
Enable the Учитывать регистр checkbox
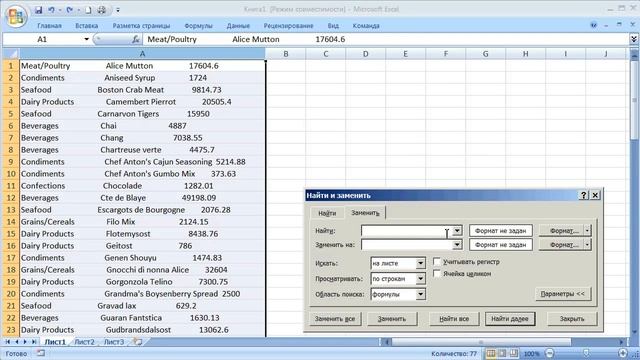[x=437, y=261]
